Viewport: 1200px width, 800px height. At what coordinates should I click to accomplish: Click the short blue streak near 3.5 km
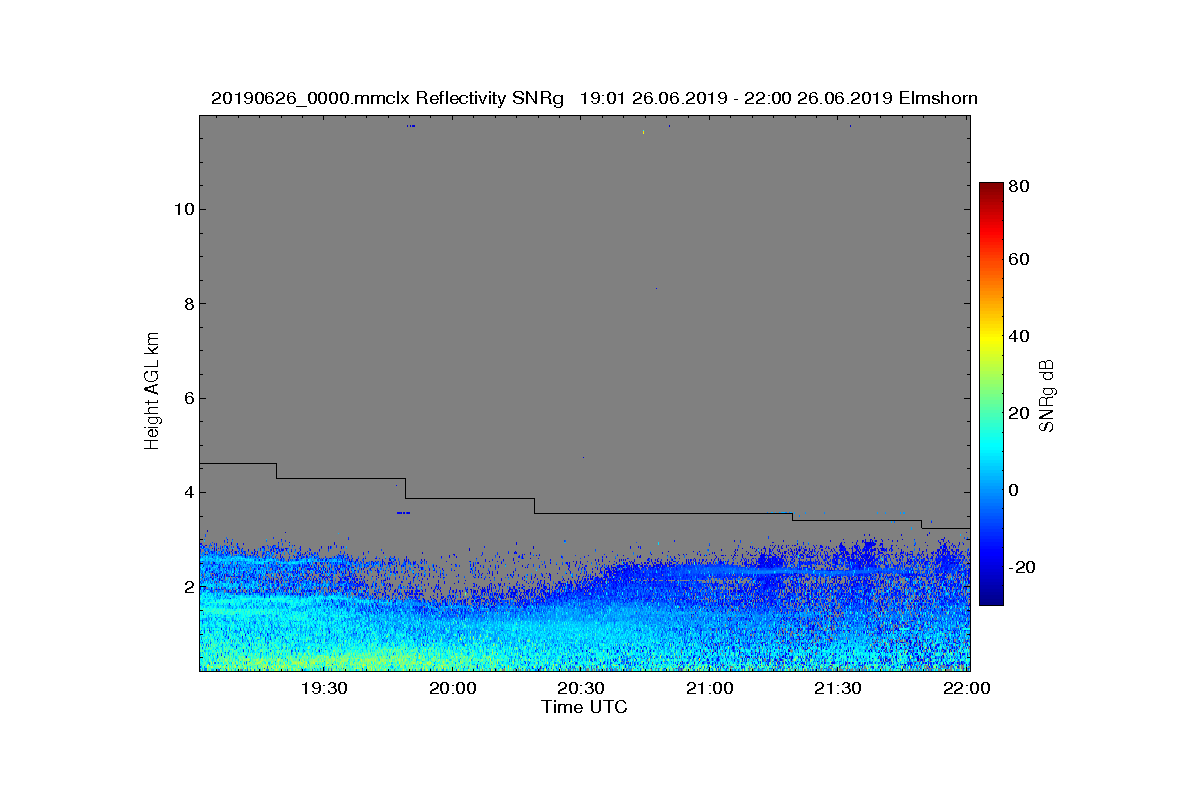[403, 513]
